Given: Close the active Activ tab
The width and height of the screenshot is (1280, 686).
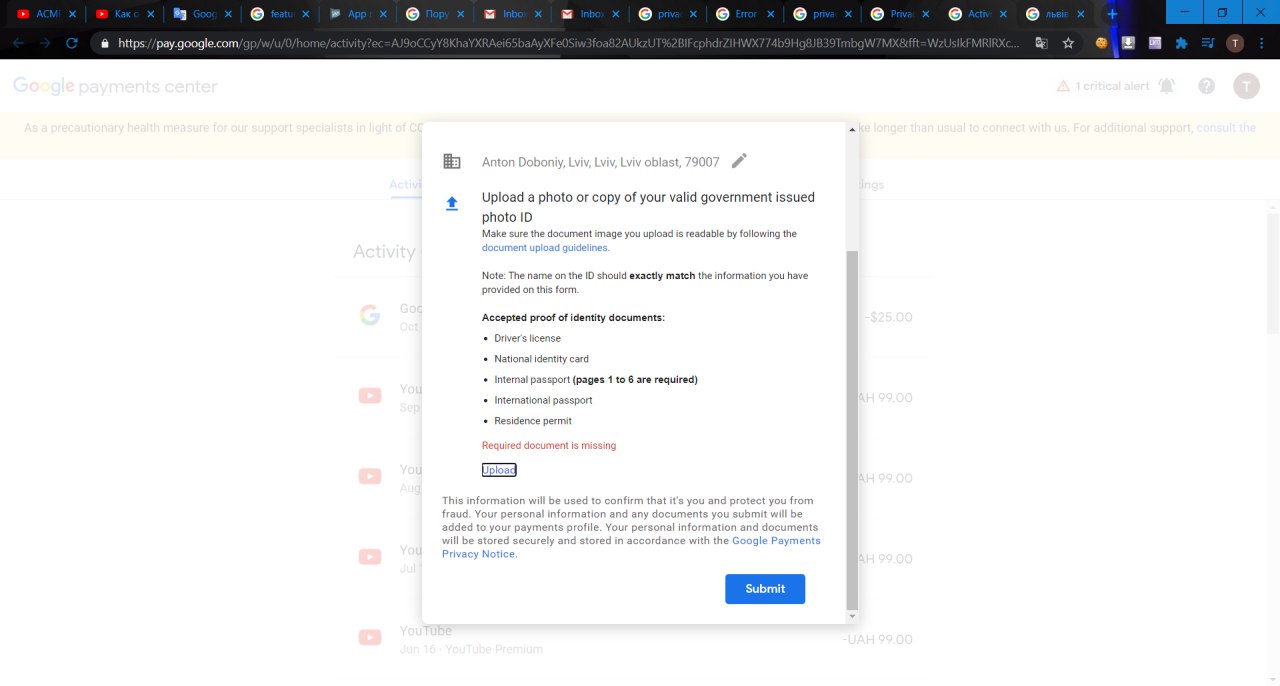Looking at the screenshot, I should (1003, 14).
